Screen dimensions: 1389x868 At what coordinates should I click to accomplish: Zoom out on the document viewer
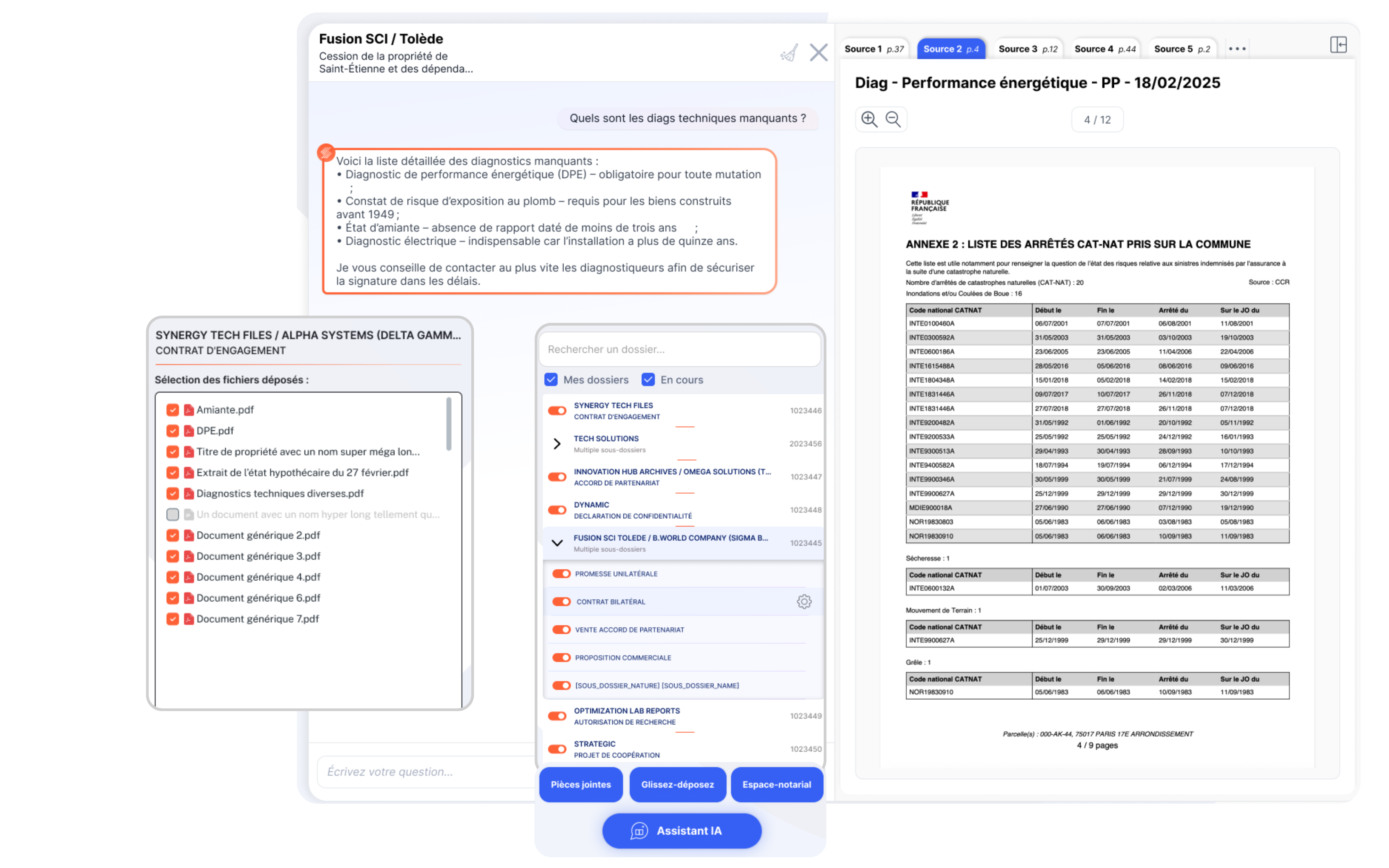point(893,119)
